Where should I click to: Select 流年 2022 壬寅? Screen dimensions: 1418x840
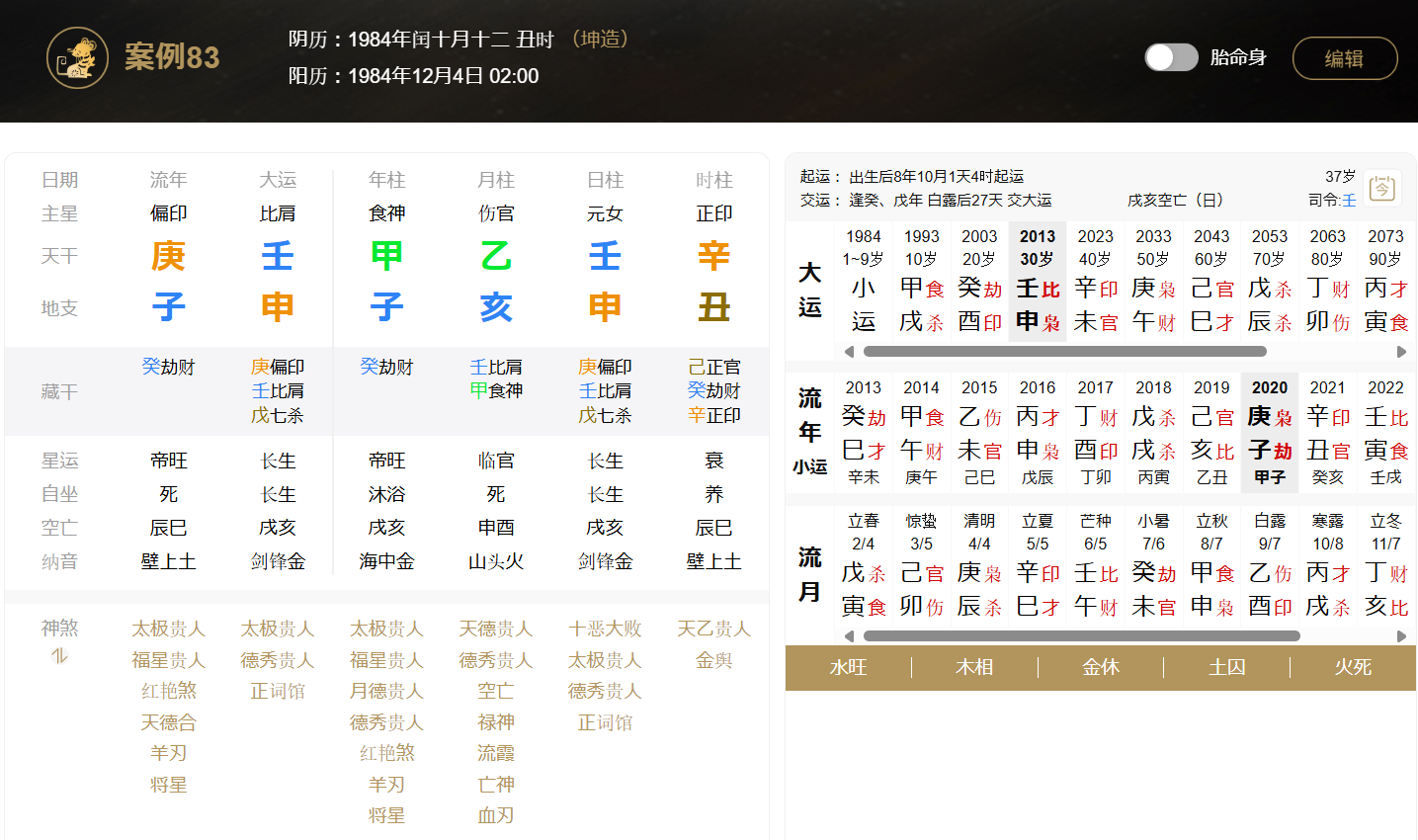coord(1386,432)
